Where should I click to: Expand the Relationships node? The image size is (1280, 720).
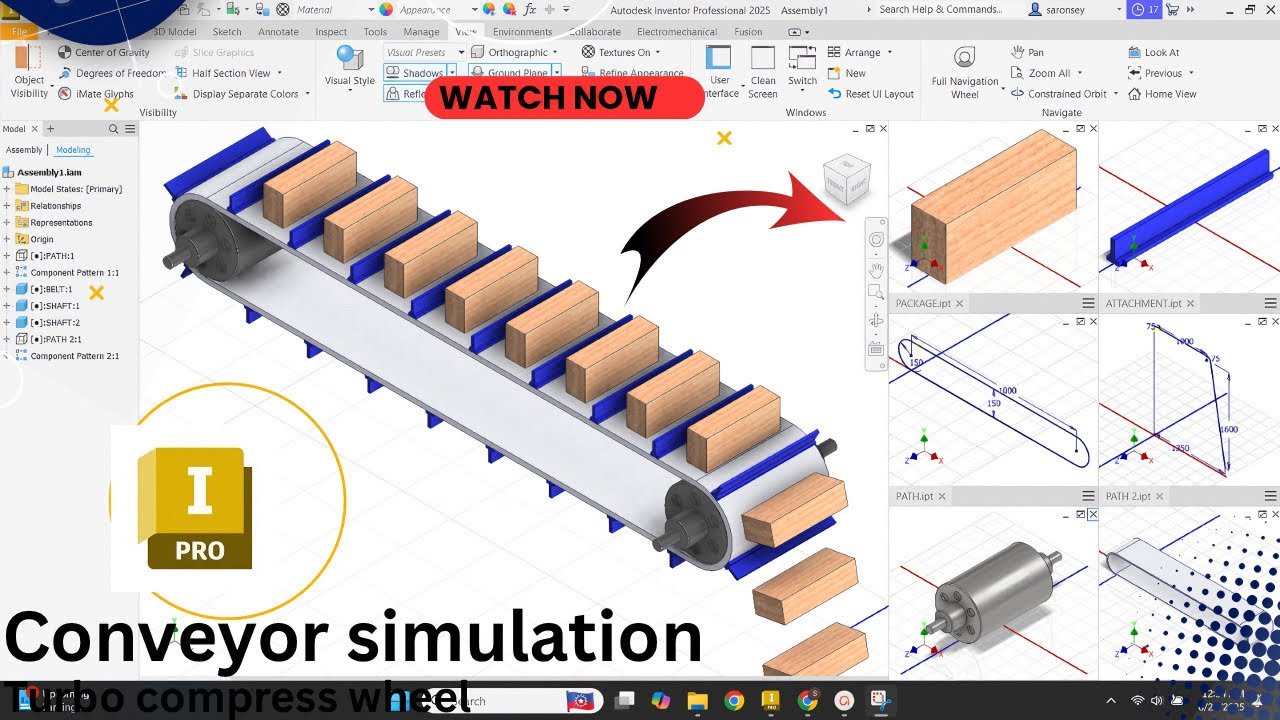pyautogui.click(x=7, y=206)
